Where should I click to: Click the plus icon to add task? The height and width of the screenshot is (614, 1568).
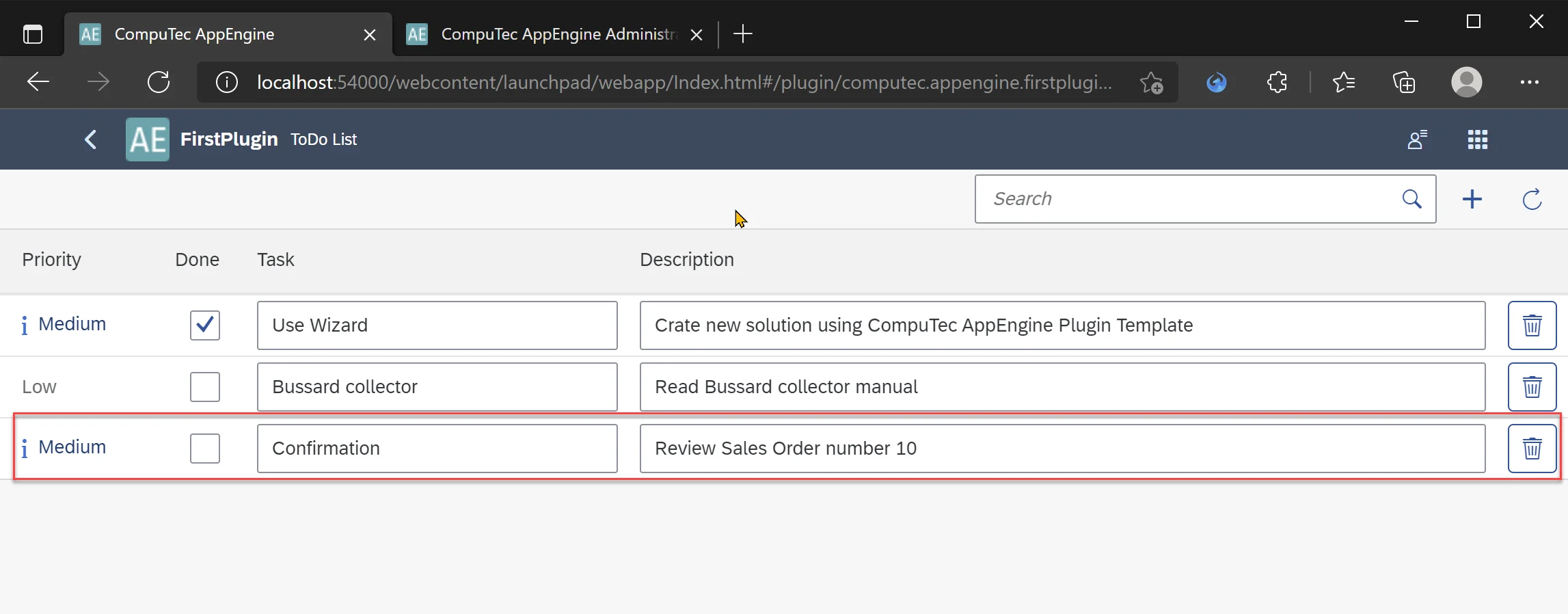click(1472, 199)
